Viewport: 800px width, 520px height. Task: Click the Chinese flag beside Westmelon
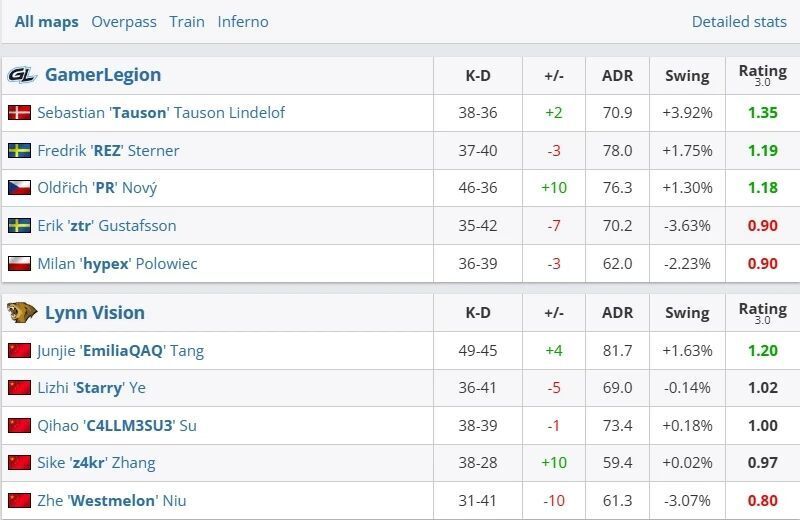pos(19,501)
